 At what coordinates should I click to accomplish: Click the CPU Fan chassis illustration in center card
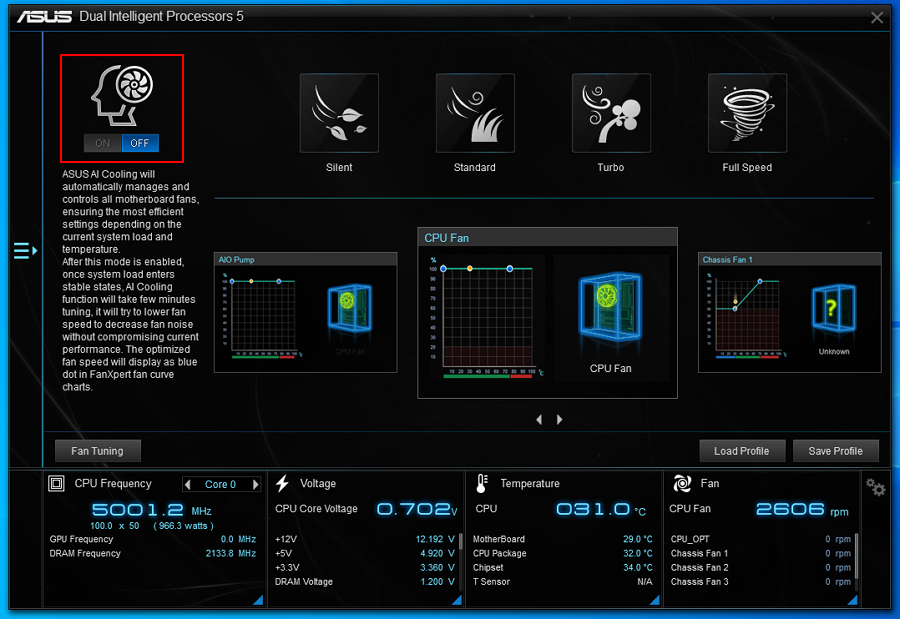coord(611,307)
